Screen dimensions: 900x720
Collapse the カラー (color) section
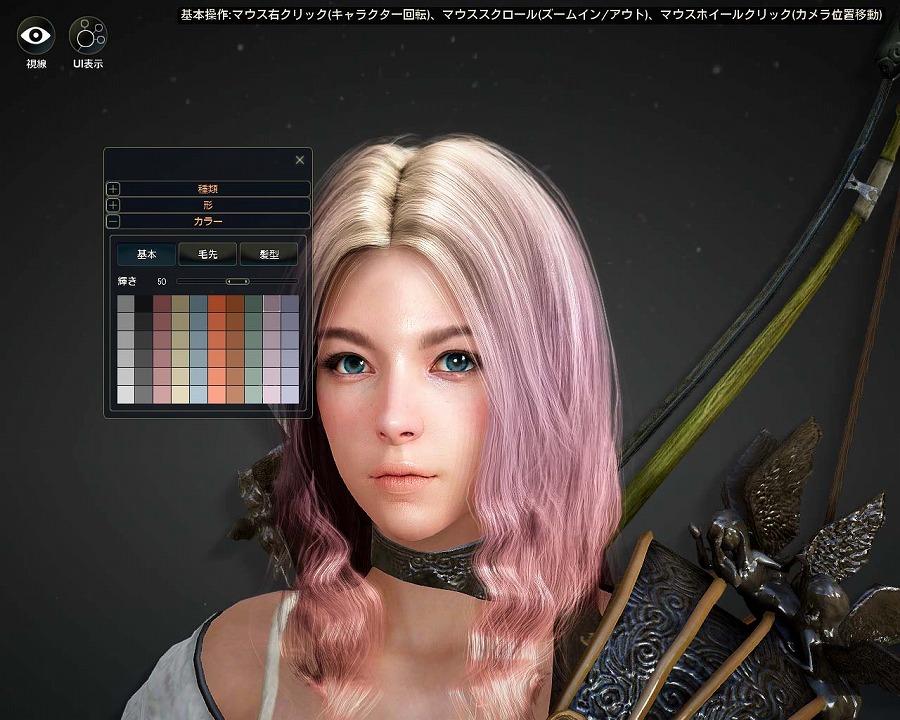tap(112, 221)
